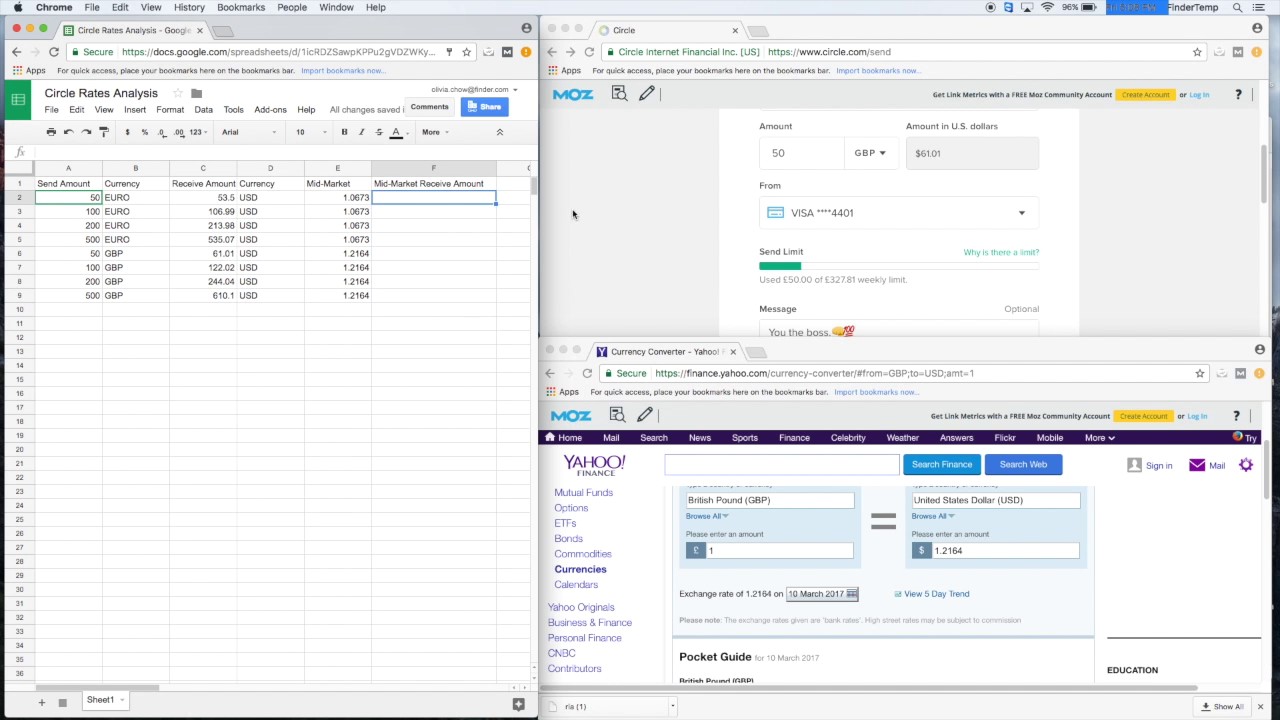
Task: Open the olivia.chow@finder.com account dropdown
Action: (474, 89)
